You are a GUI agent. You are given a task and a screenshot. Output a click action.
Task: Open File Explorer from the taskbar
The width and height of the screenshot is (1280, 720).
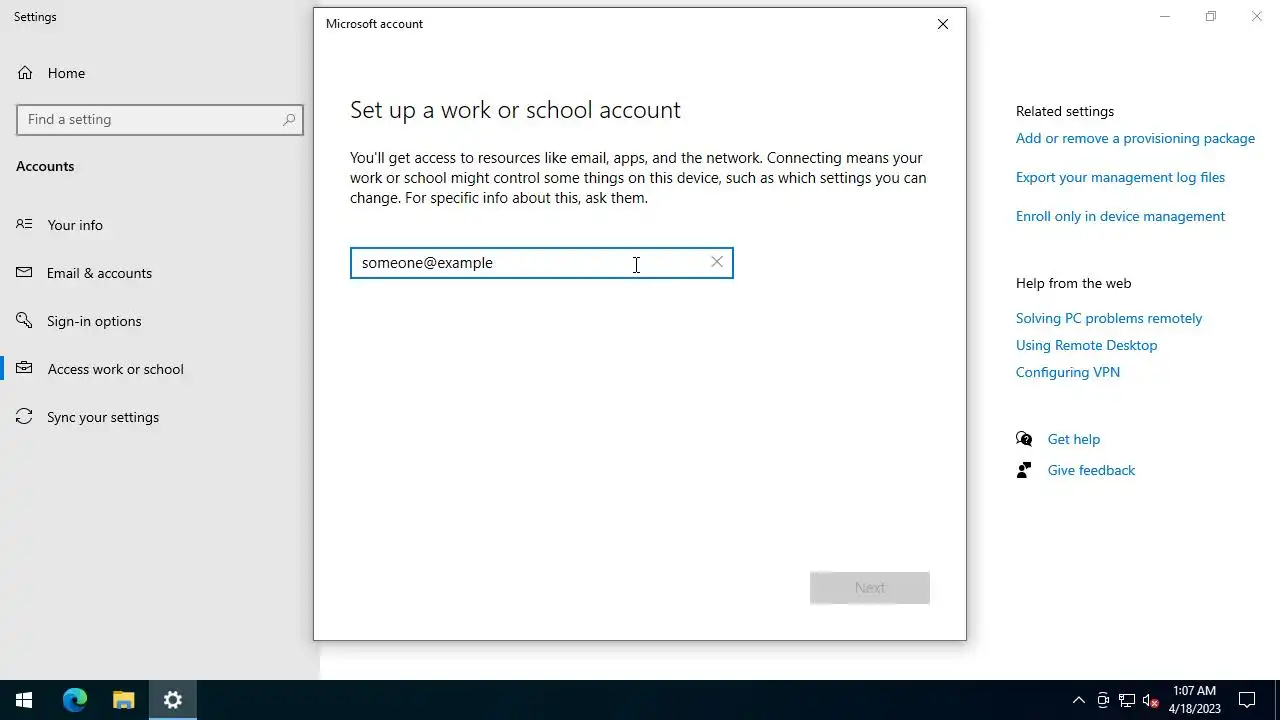pos(123,700)
